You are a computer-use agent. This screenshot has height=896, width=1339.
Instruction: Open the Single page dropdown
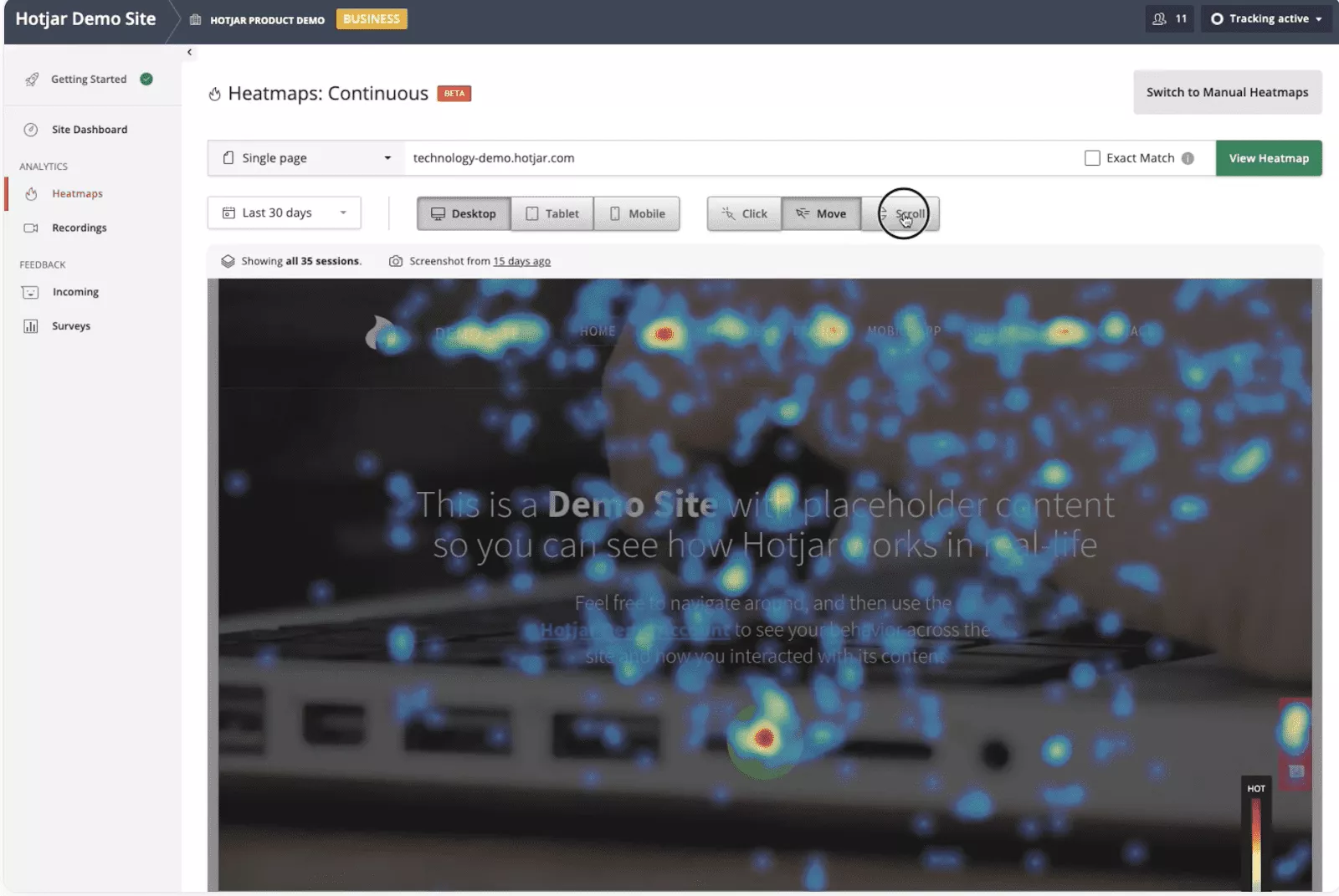coord(306,158)
